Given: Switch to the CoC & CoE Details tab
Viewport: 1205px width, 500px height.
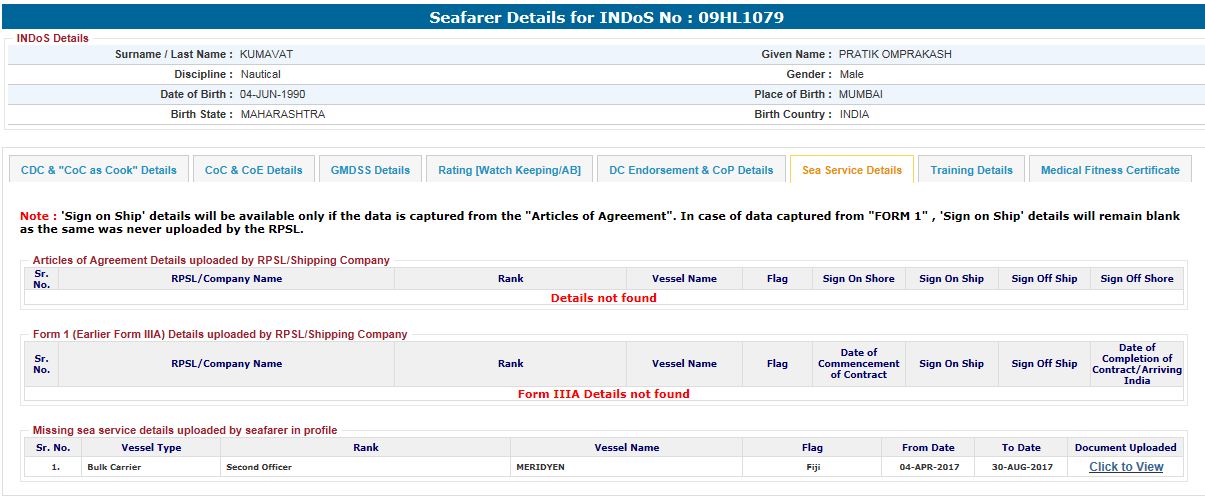Looking at the screenshot, I should (x=253, y=170).
